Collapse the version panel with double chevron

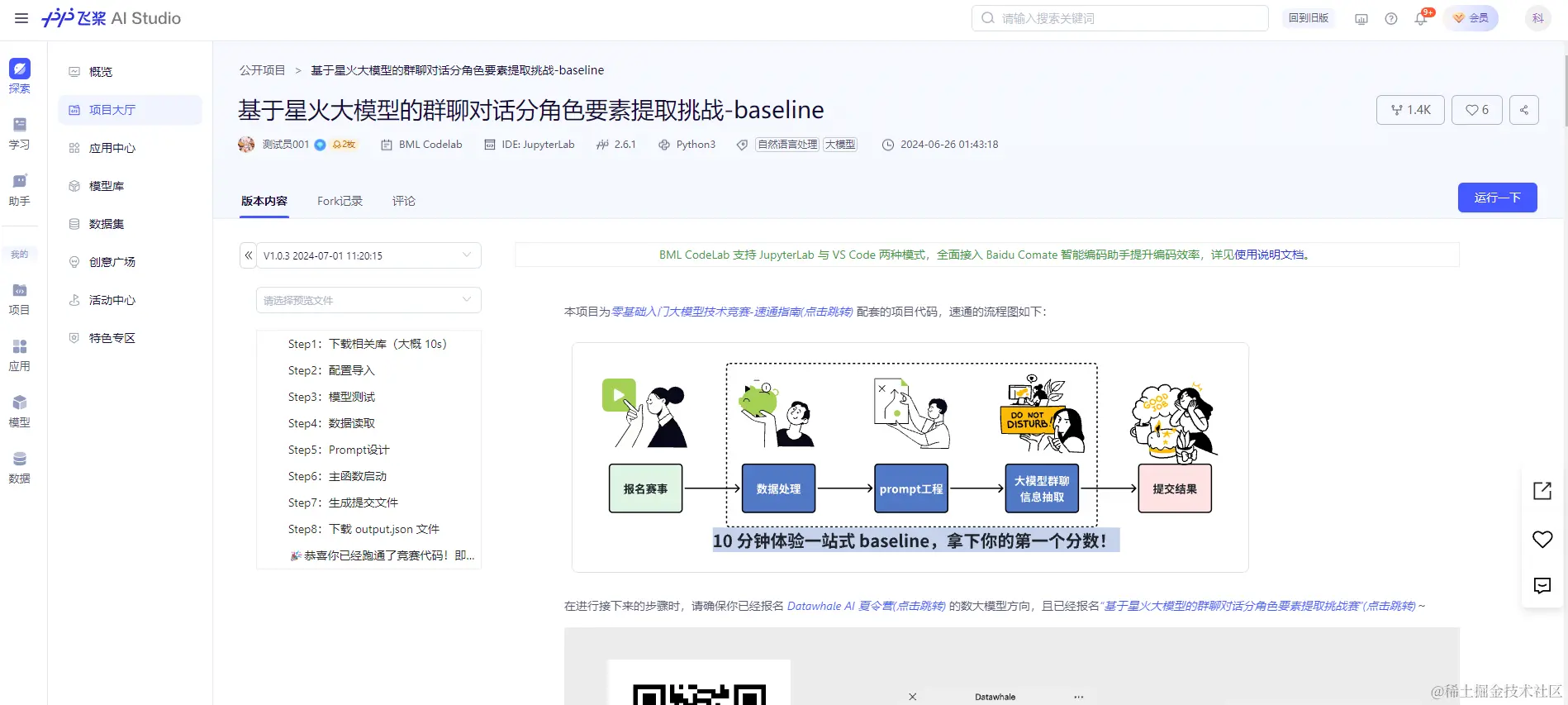coord(248,255)
